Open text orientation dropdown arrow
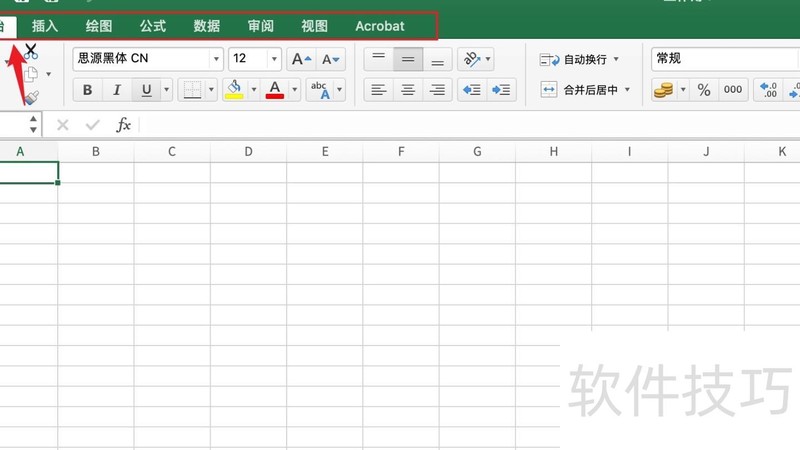800x450 pixels. [488, 59]
